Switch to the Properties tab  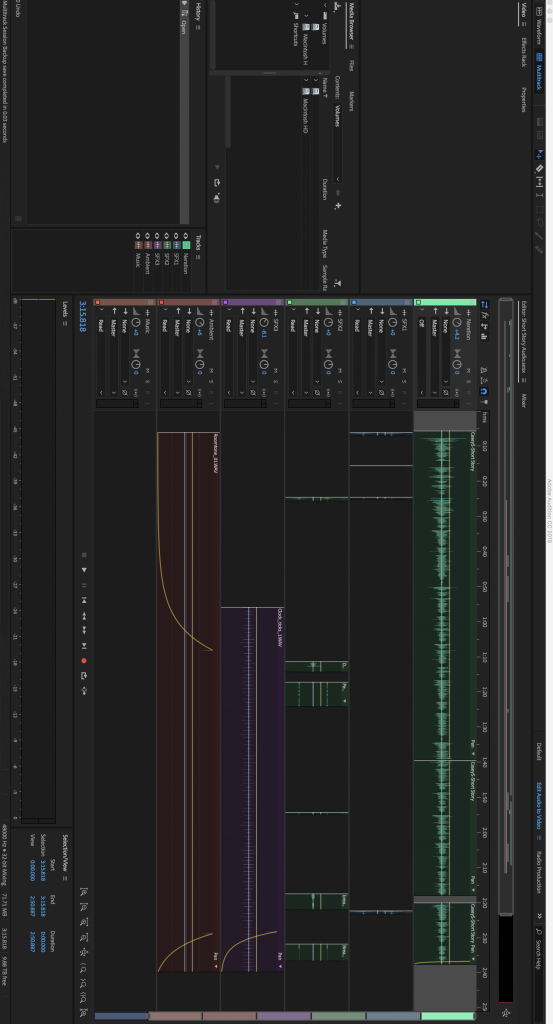point(524,99)
